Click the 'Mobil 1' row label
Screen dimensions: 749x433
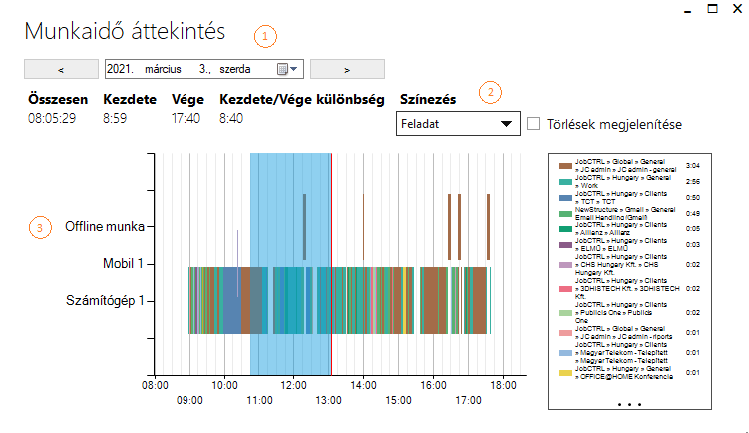click(x=123, y=263)
